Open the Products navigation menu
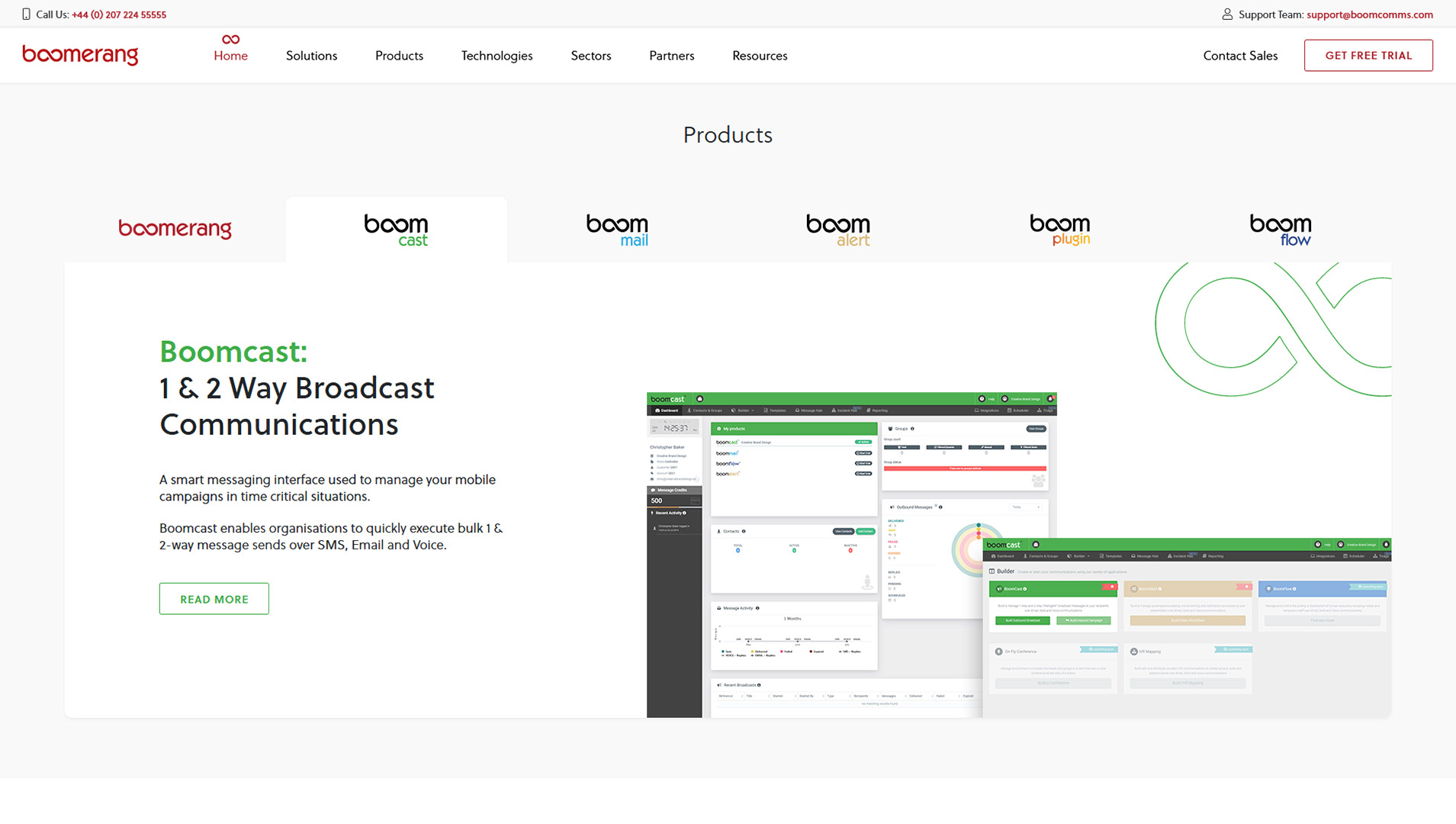 [399, 56]
